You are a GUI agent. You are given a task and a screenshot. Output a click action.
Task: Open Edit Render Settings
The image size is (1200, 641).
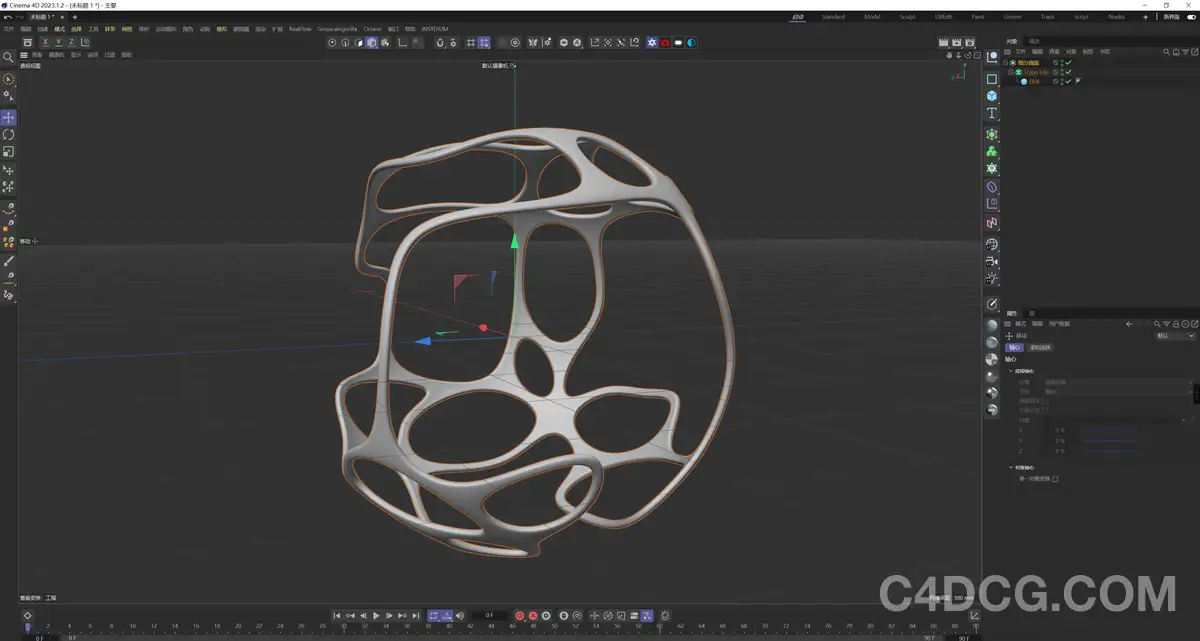(577, 42)
